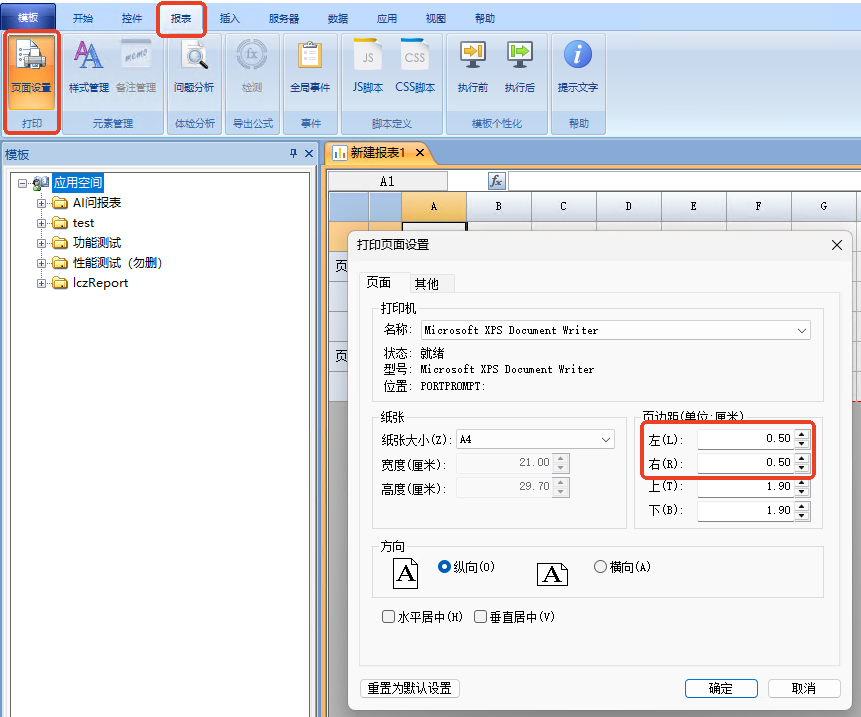Open 全局事件 global events
This screenshot has height=717, width=861.
[x=309, y=68]
